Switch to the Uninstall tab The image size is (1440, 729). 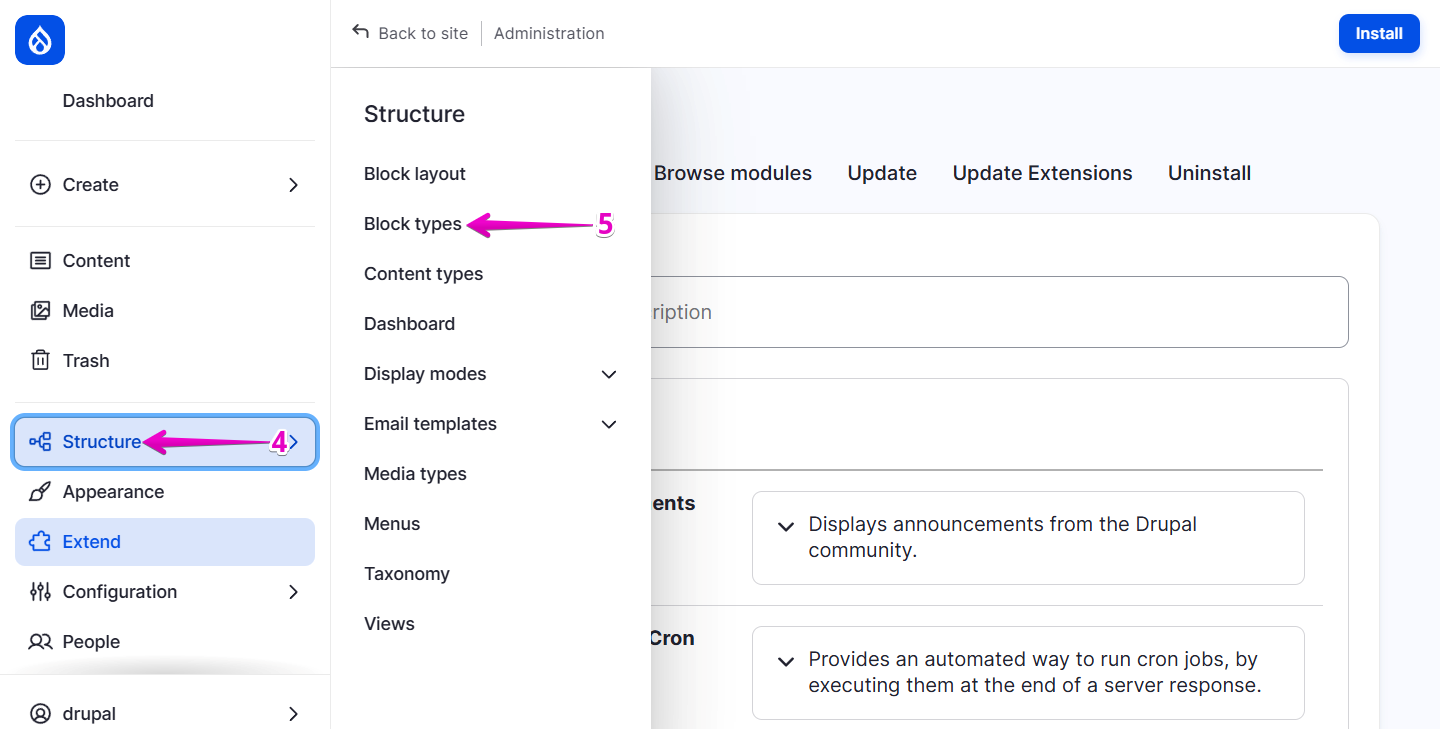pos(1209,173)
